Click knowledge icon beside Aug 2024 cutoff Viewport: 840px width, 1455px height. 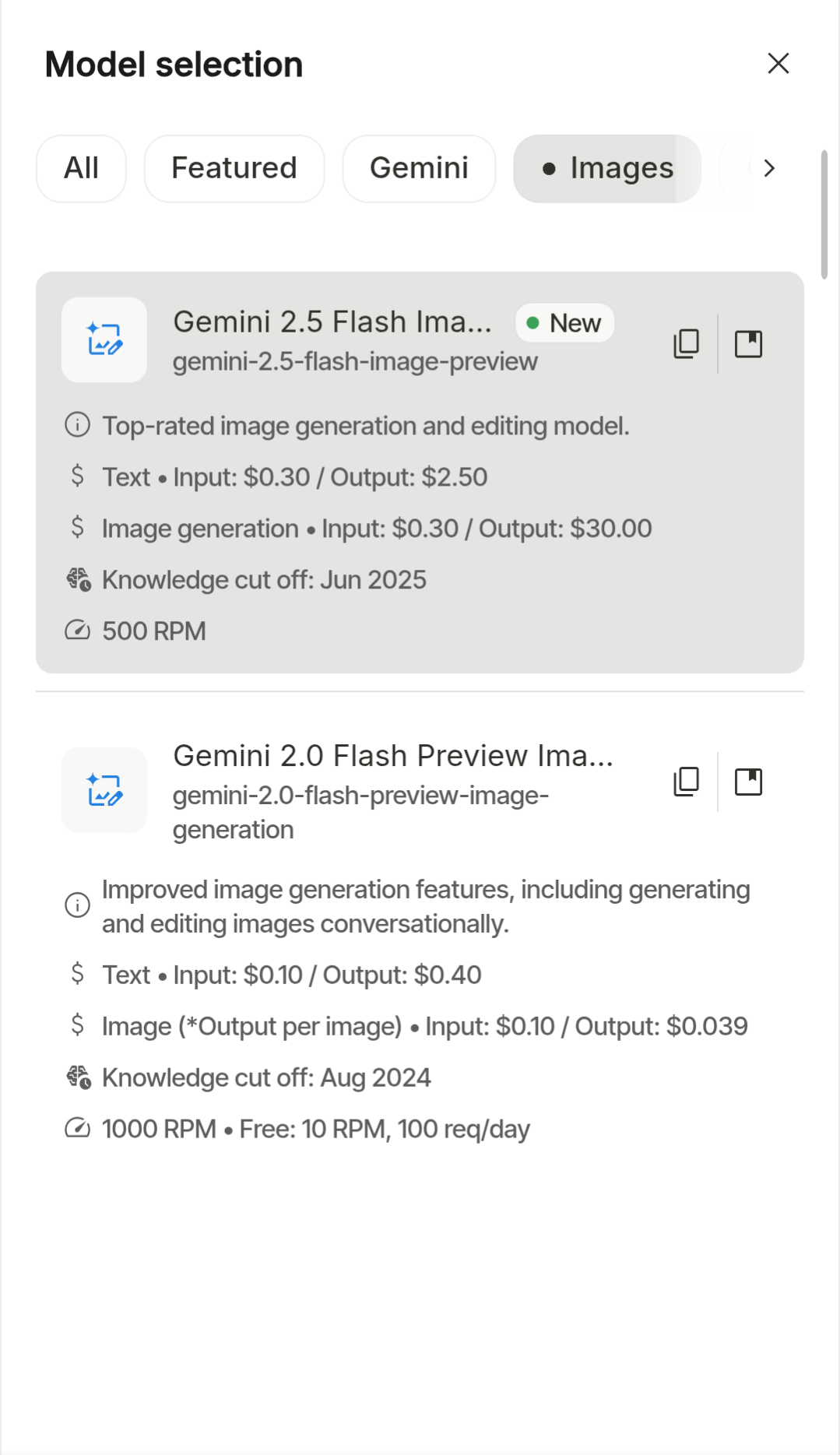pos(78,1077)
